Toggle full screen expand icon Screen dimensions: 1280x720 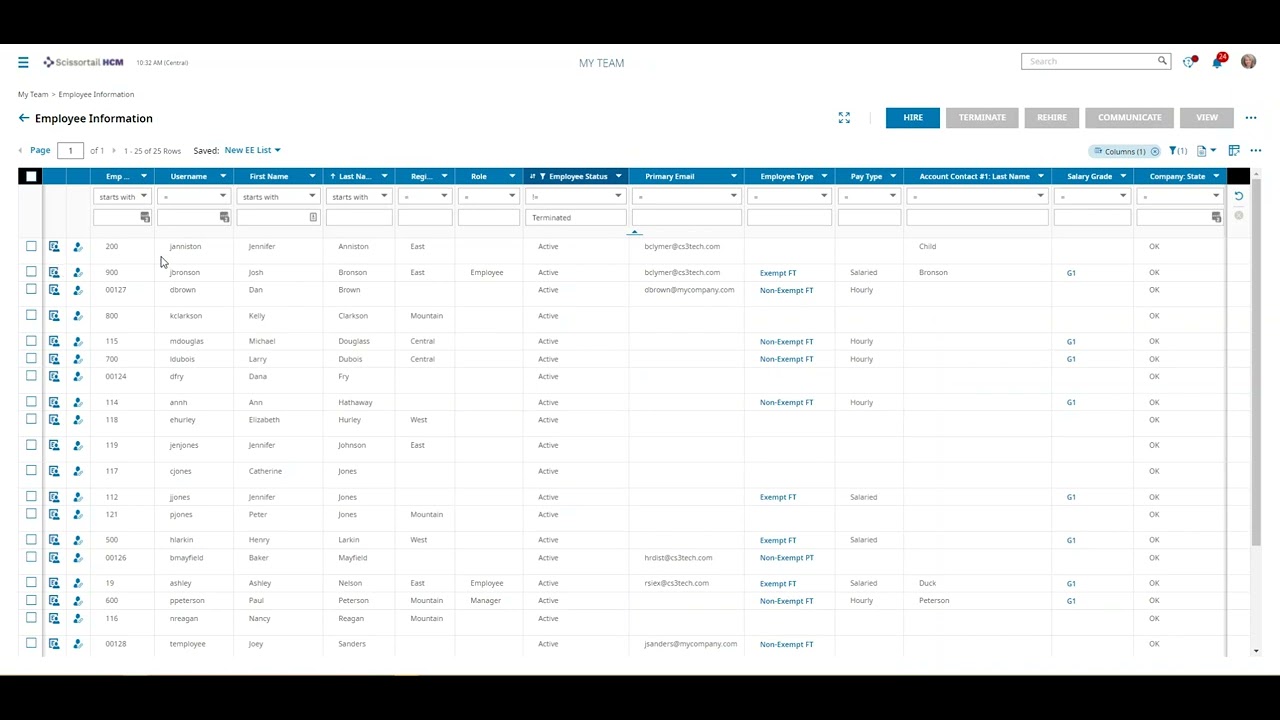click(844, 117)
